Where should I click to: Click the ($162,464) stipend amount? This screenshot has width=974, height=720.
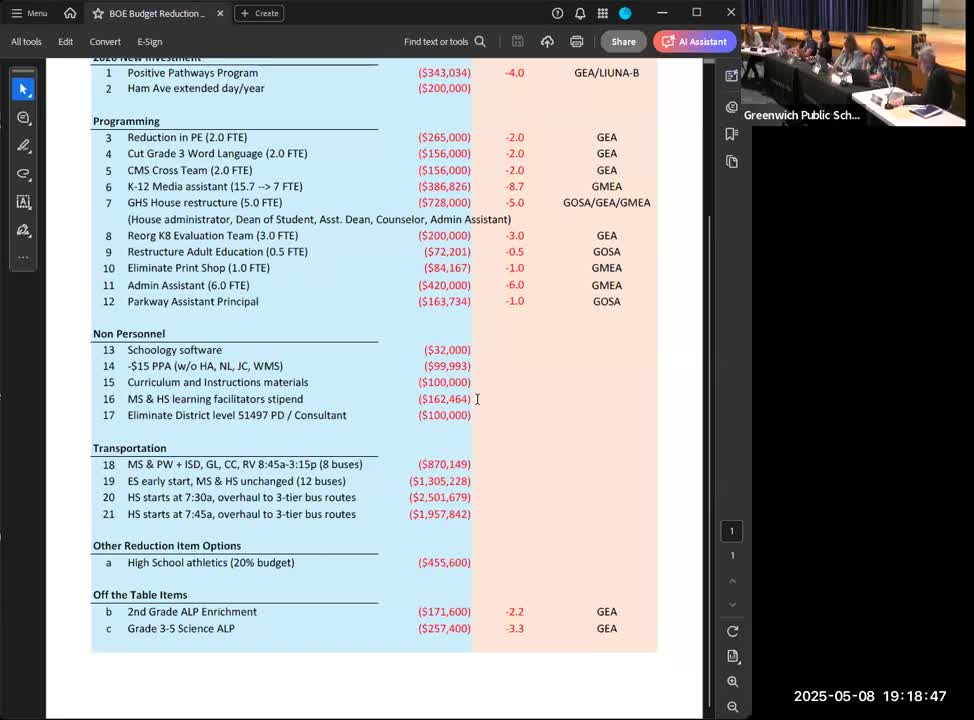[x=444, y=399]
